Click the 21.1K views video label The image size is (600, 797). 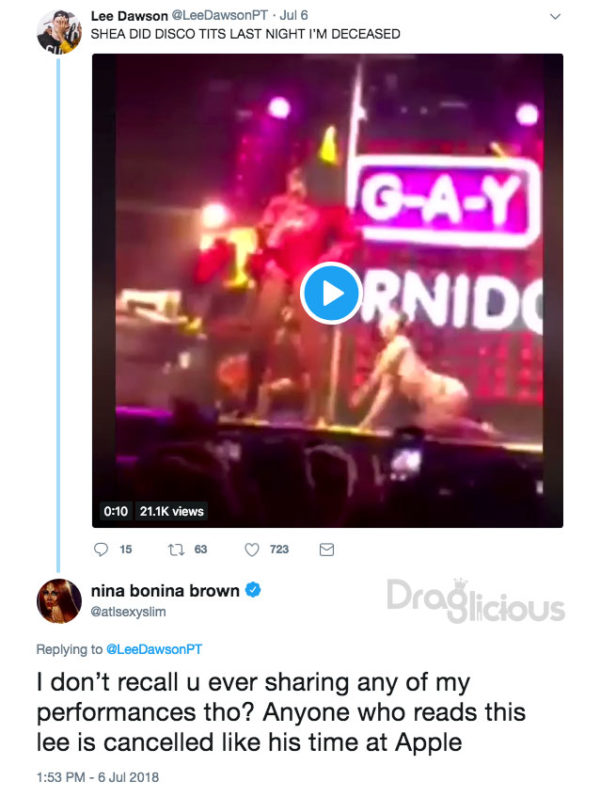171,511
